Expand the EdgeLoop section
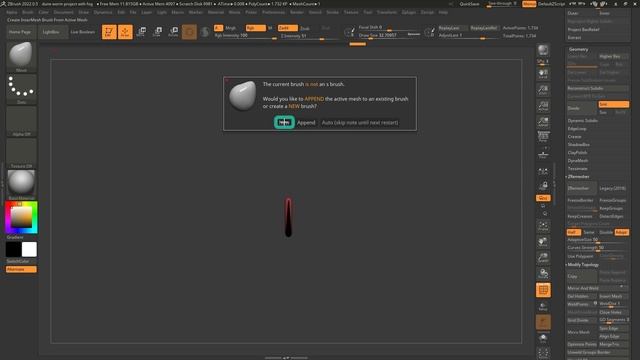Viewport: 640px width, 360px height. coord(577,129)
